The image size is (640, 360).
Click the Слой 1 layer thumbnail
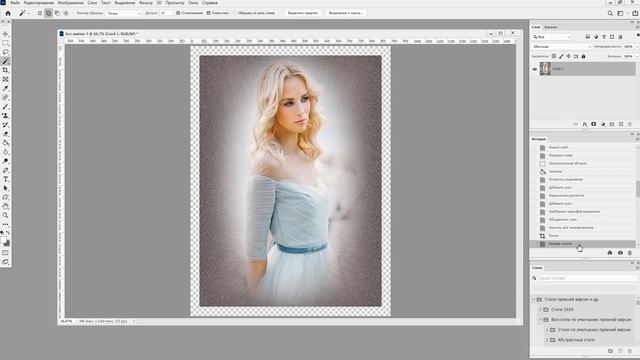(545, 69)
